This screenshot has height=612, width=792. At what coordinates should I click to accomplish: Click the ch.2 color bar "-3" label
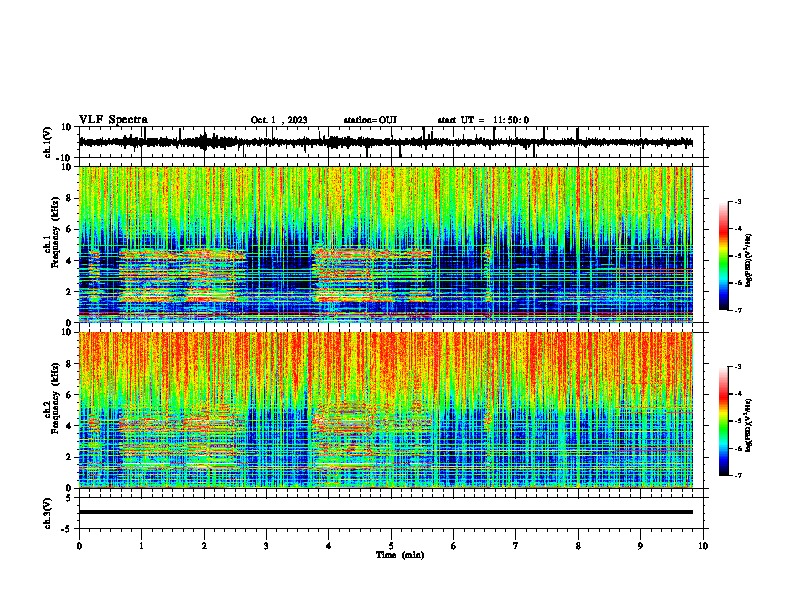[738, 367]
